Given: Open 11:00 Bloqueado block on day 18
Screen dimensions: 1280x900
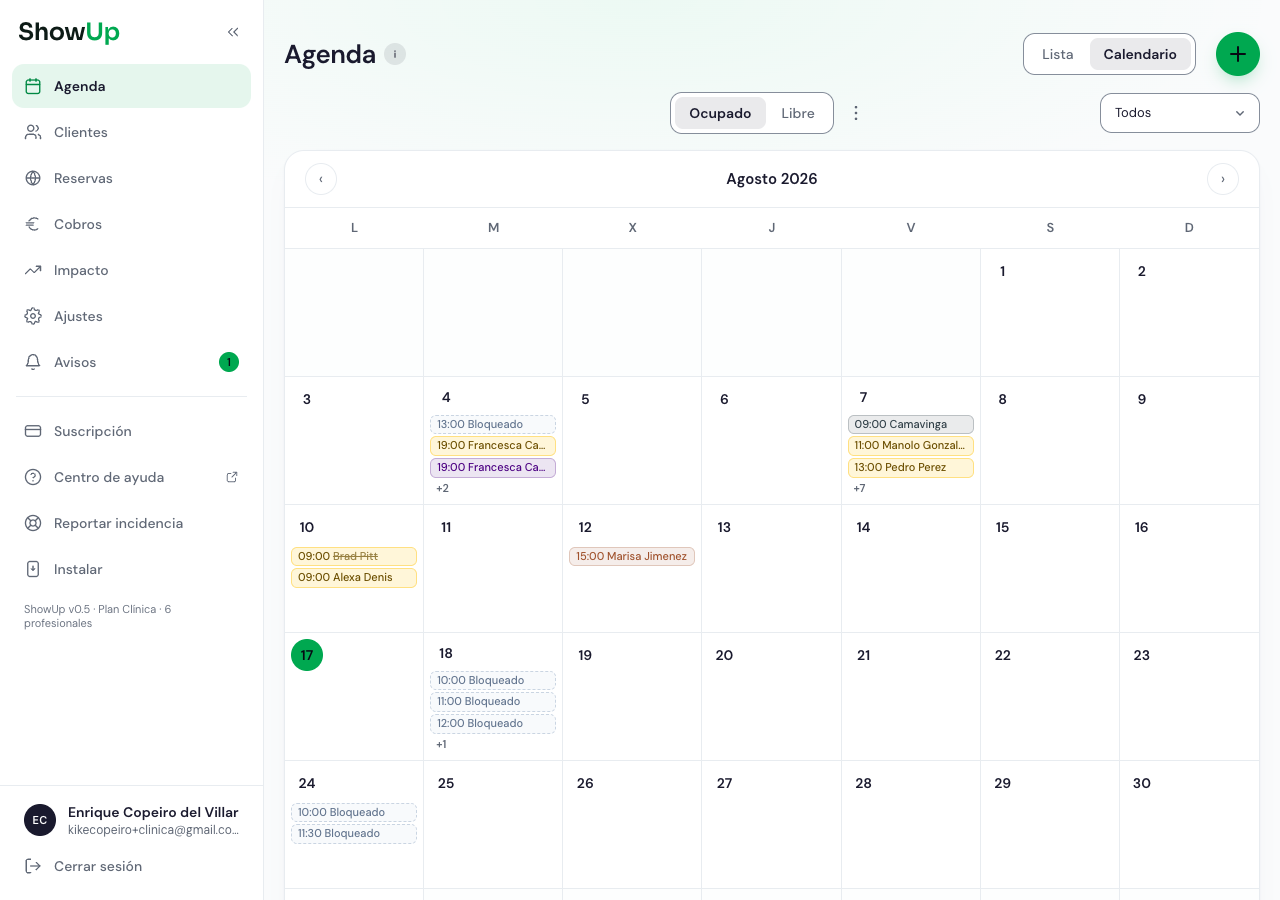Looking at the screenshot, I should click(x=493, y=701).
